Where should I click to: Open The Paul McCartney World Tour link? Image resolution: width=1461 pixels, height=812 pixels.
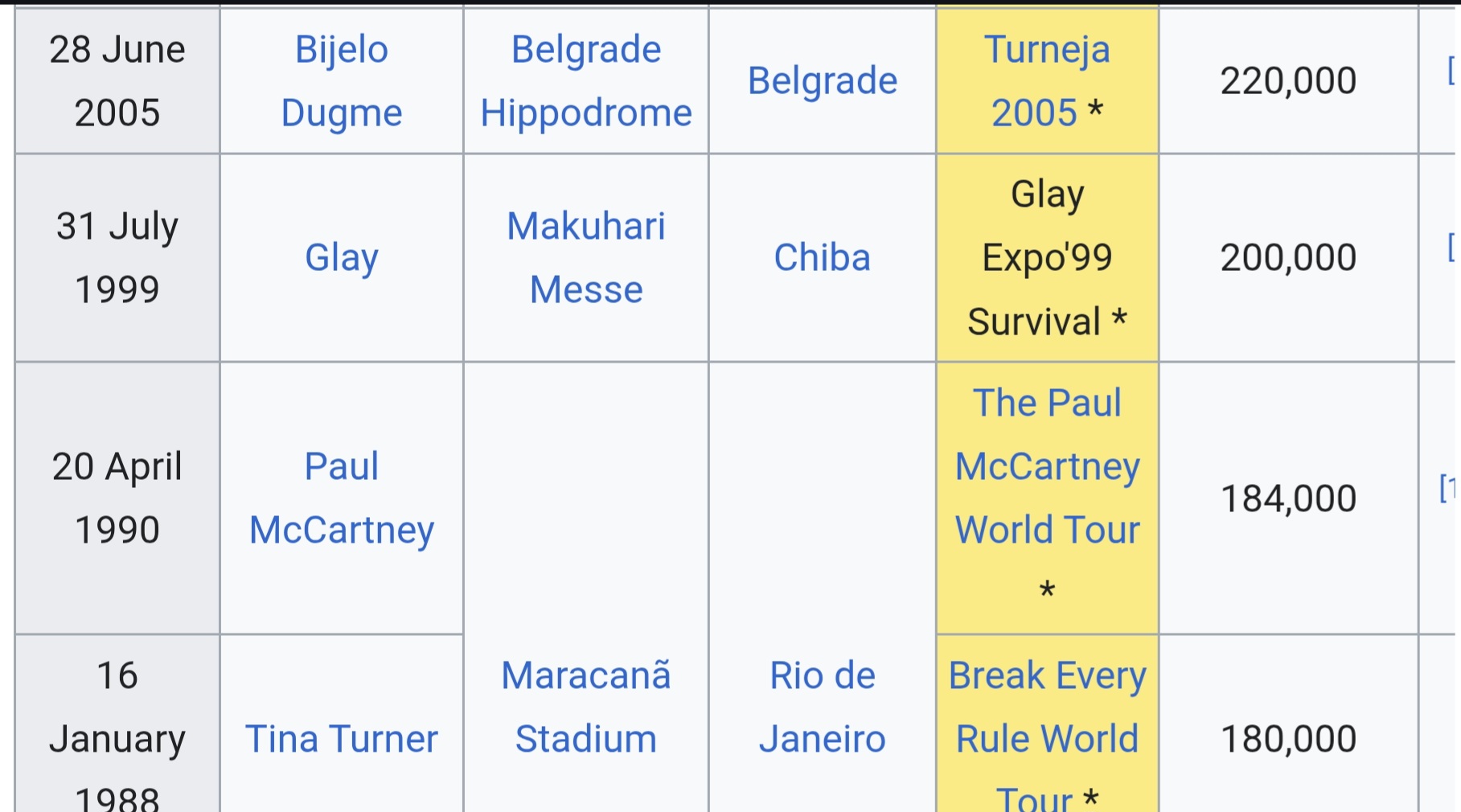tap(1047, 466)
